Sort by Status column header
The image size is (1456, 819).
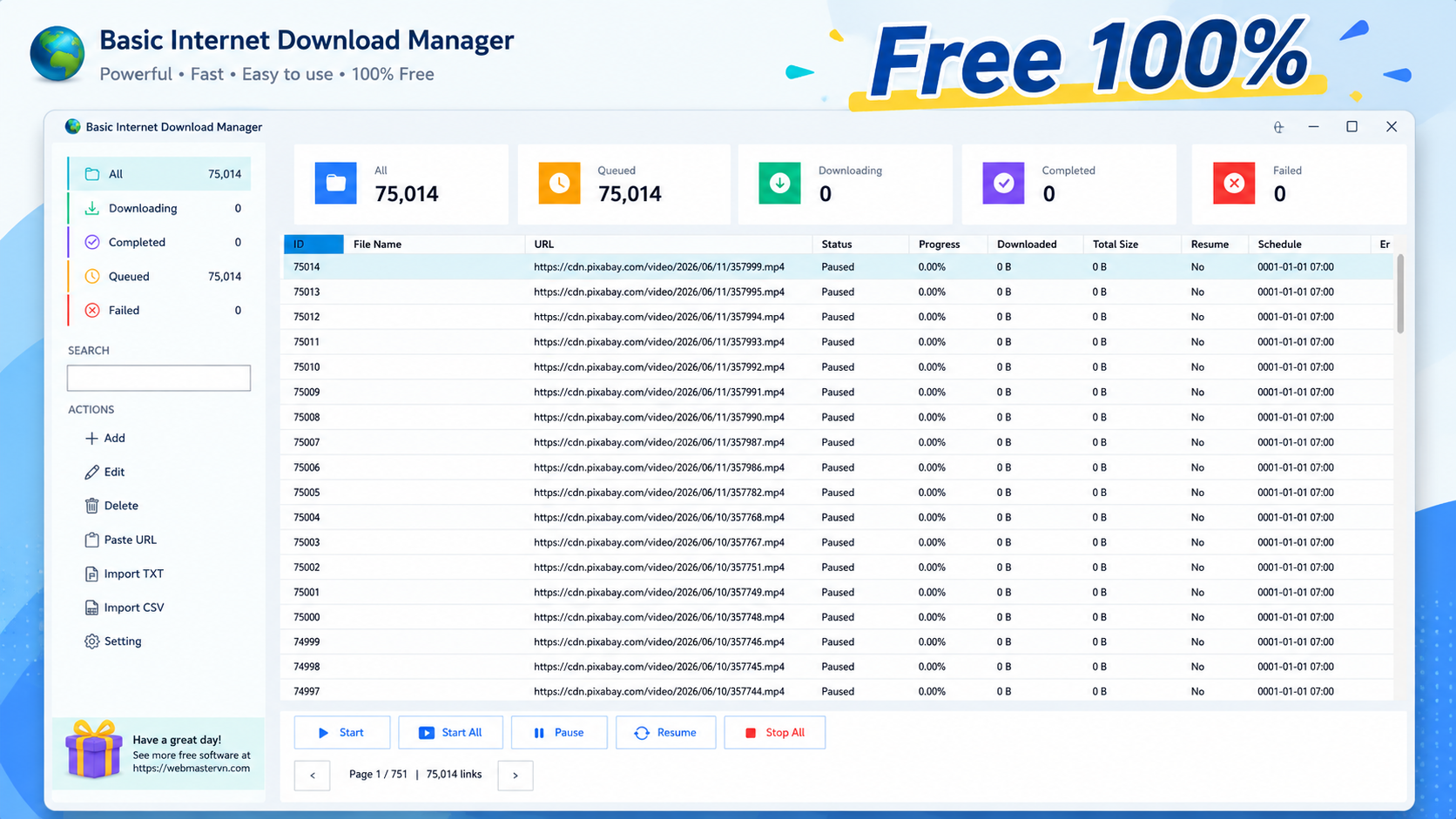pos(860,245)
